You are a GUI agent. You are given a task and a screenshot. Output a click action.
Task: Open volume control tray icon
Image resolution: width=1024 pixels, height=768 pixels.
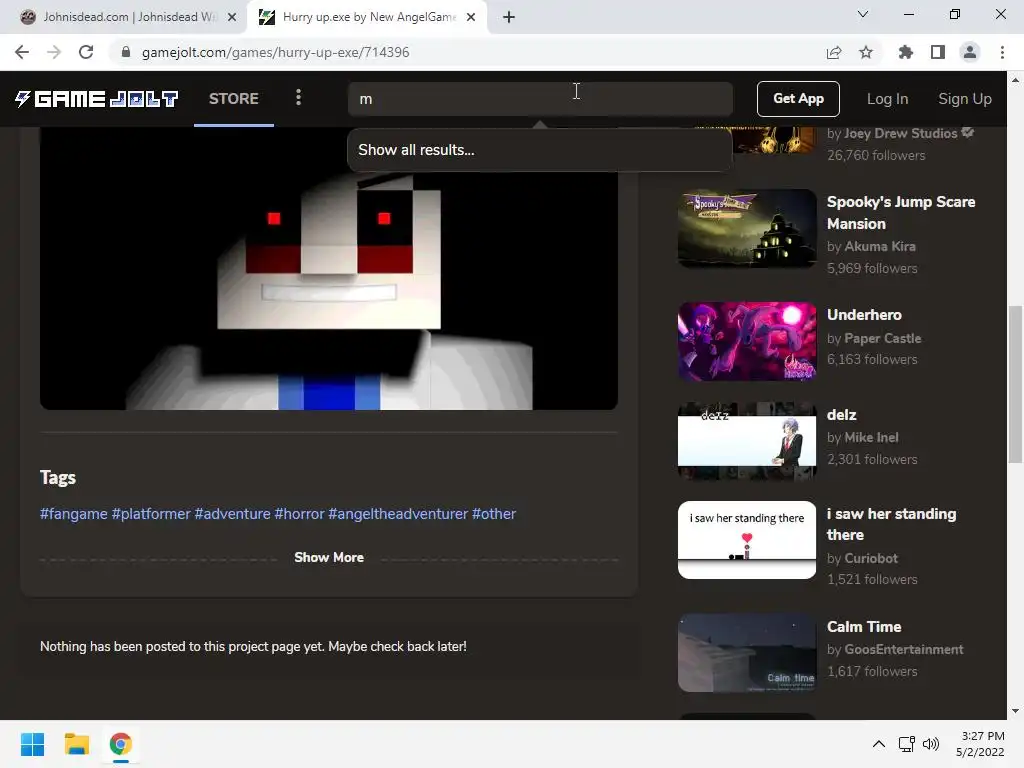[x=931, y=744]
